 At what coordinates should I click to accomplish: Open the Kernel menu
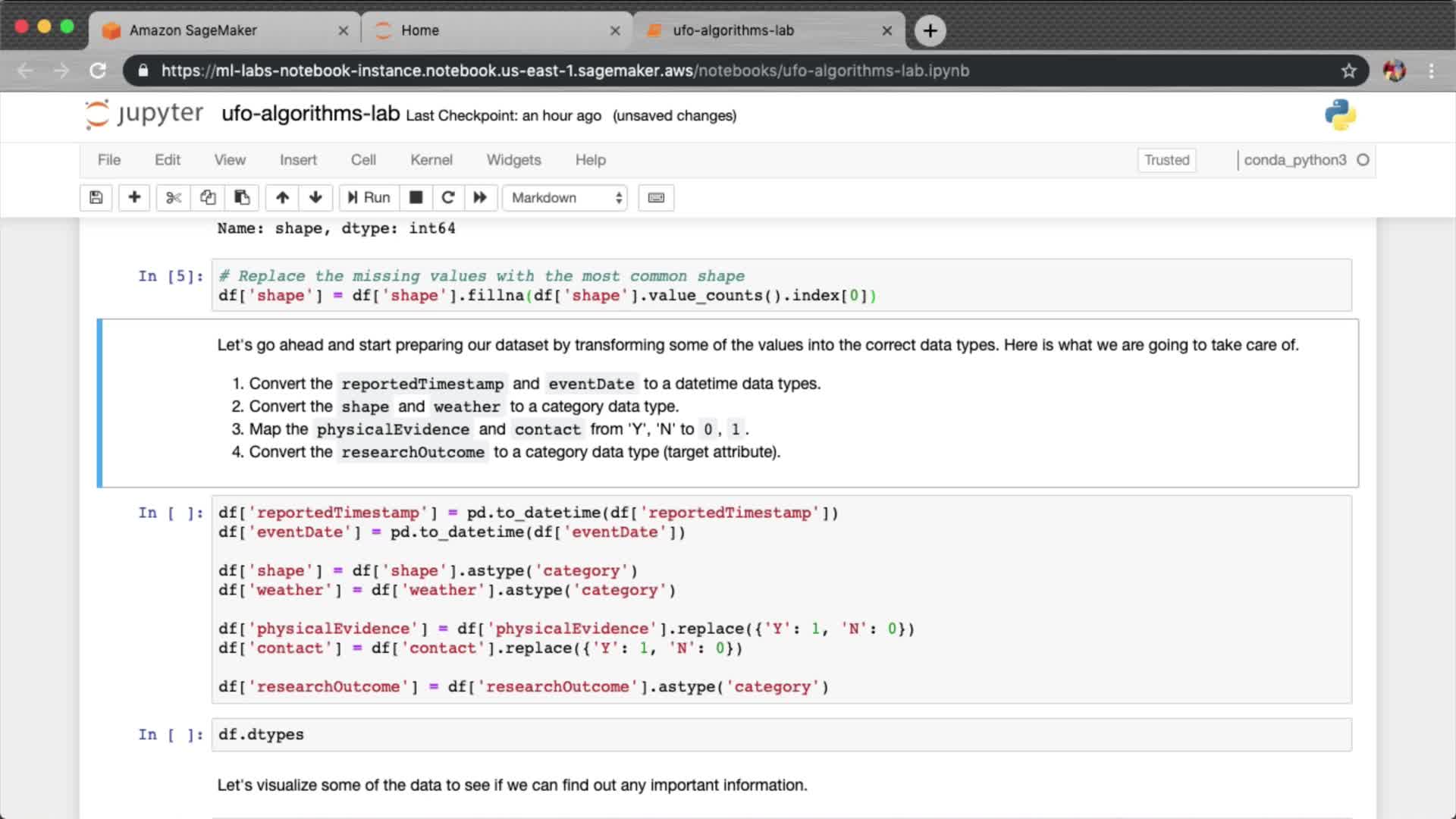click(x=431, y=160)
